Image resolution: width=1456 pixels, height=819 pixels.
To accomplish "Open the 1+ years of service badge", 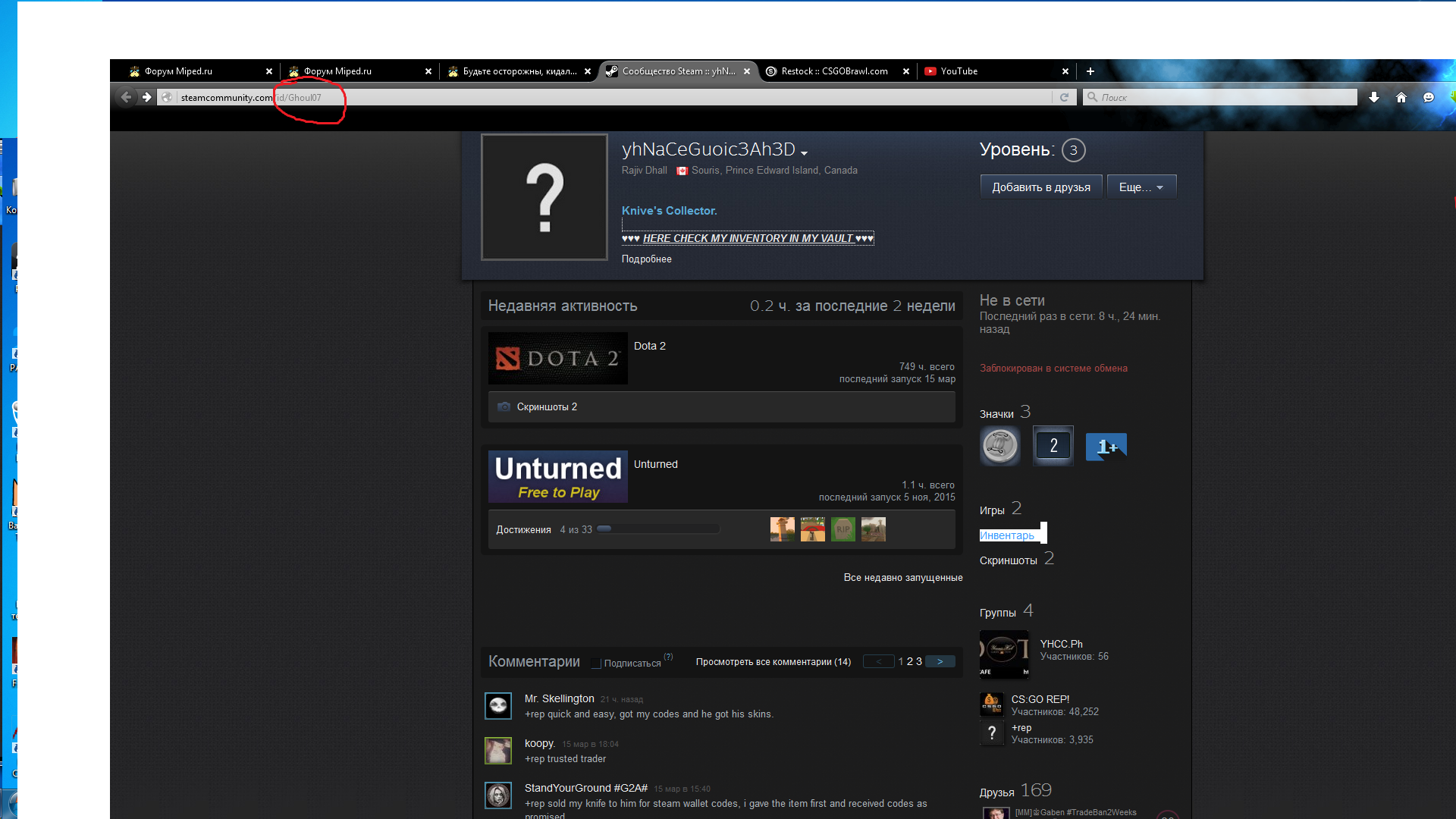I will 1106,447.
